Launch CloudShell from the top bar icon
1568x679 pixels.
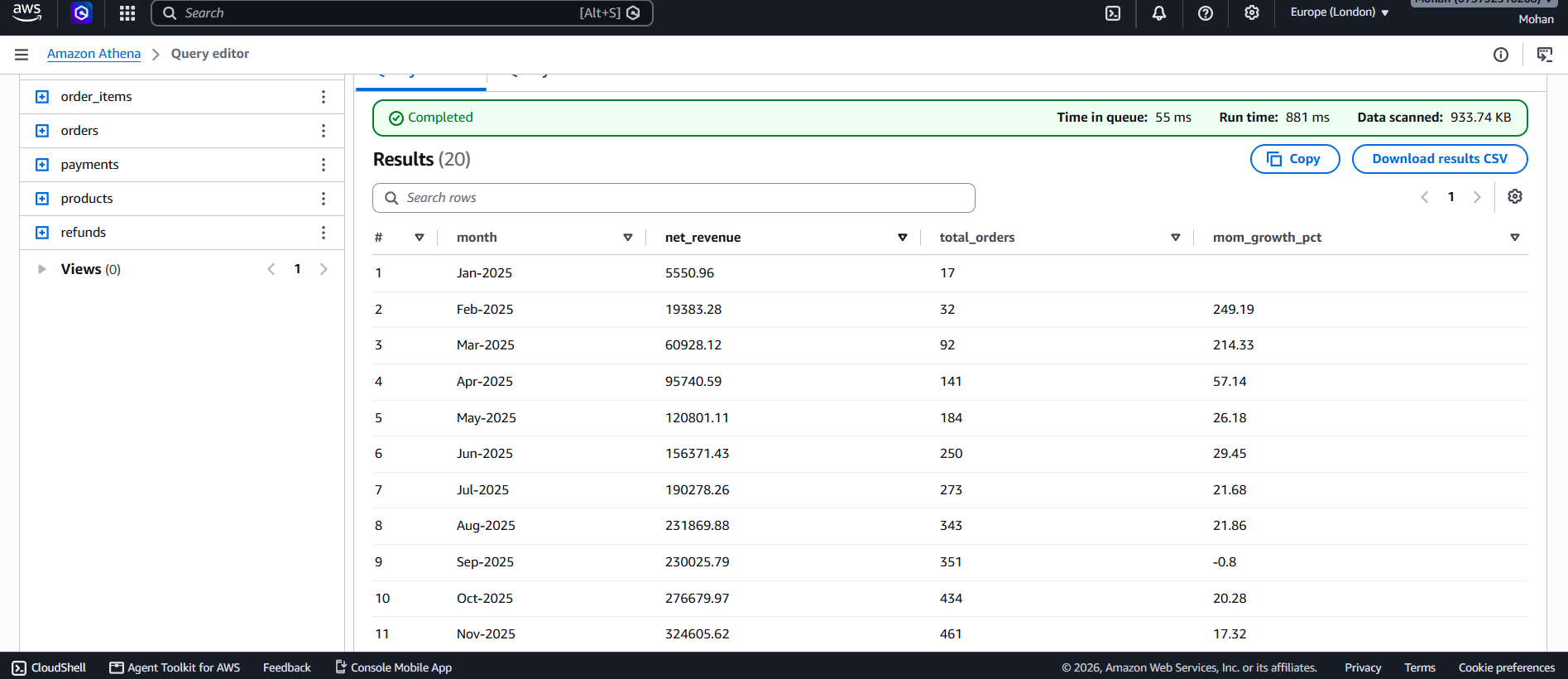(x=1113, y=13)
